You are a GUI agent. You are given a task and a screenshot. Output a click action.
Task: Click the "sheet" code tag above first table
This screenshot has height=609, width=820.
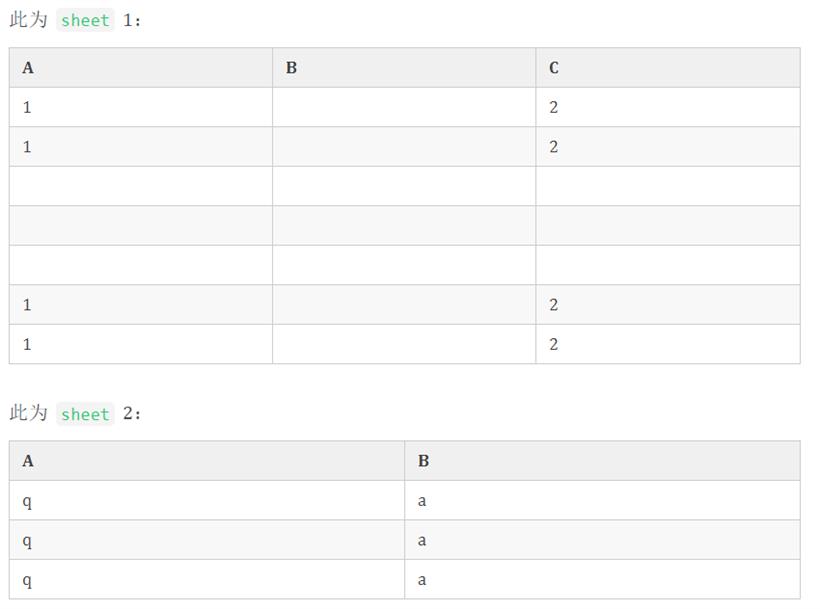pos(85,20)
